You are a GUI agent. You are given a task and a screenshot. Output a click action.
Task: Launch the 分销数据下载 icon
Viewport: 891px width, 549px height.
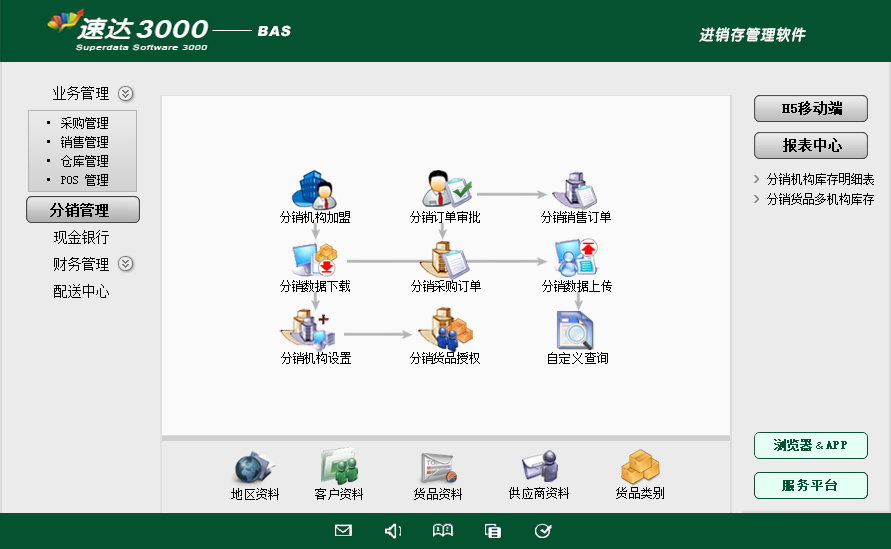[x=315, y=260]
